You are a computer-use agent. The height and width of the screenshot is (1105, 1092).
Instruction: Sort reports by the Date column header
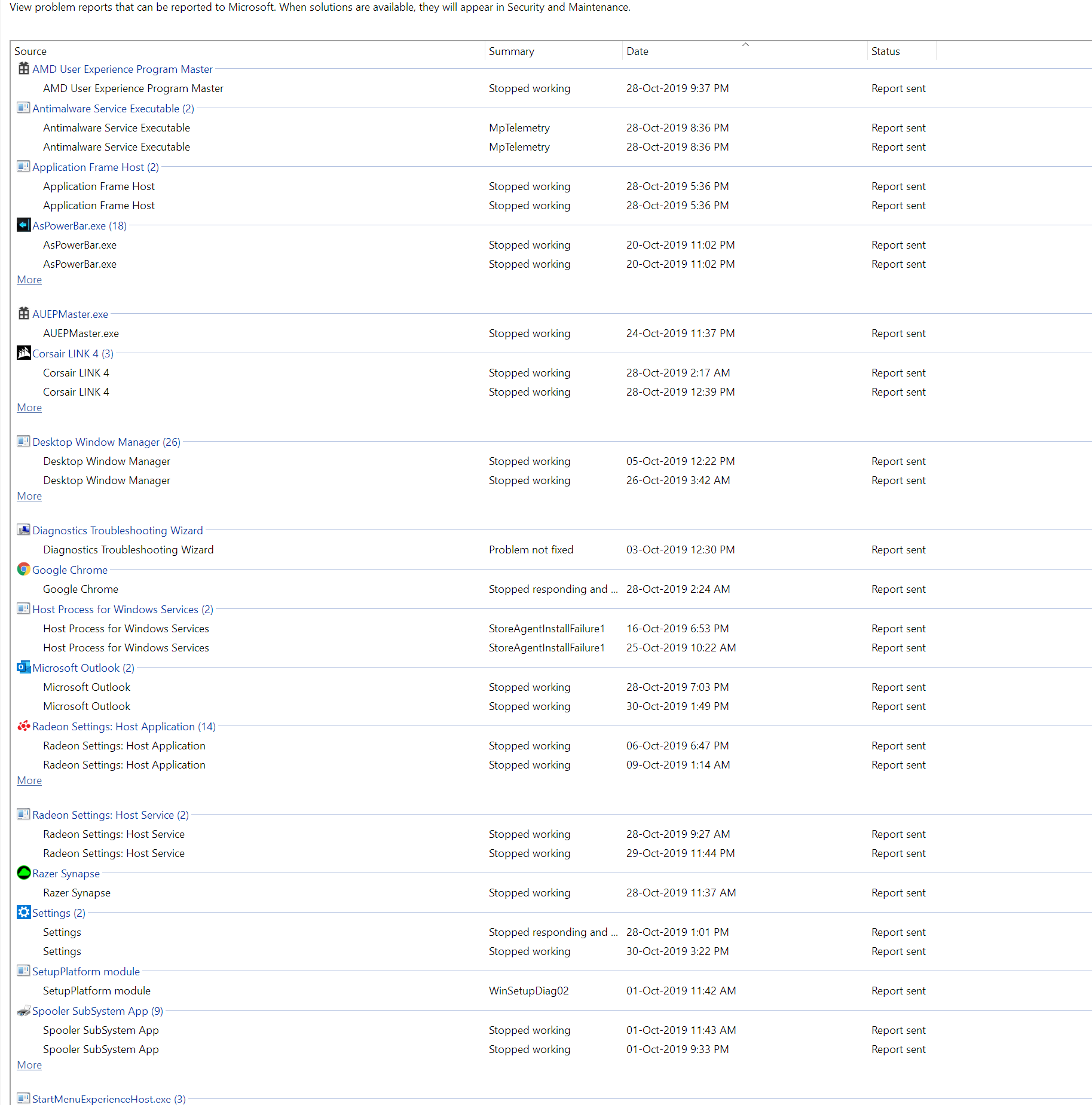pyautogui.click(x=745, y=51)
